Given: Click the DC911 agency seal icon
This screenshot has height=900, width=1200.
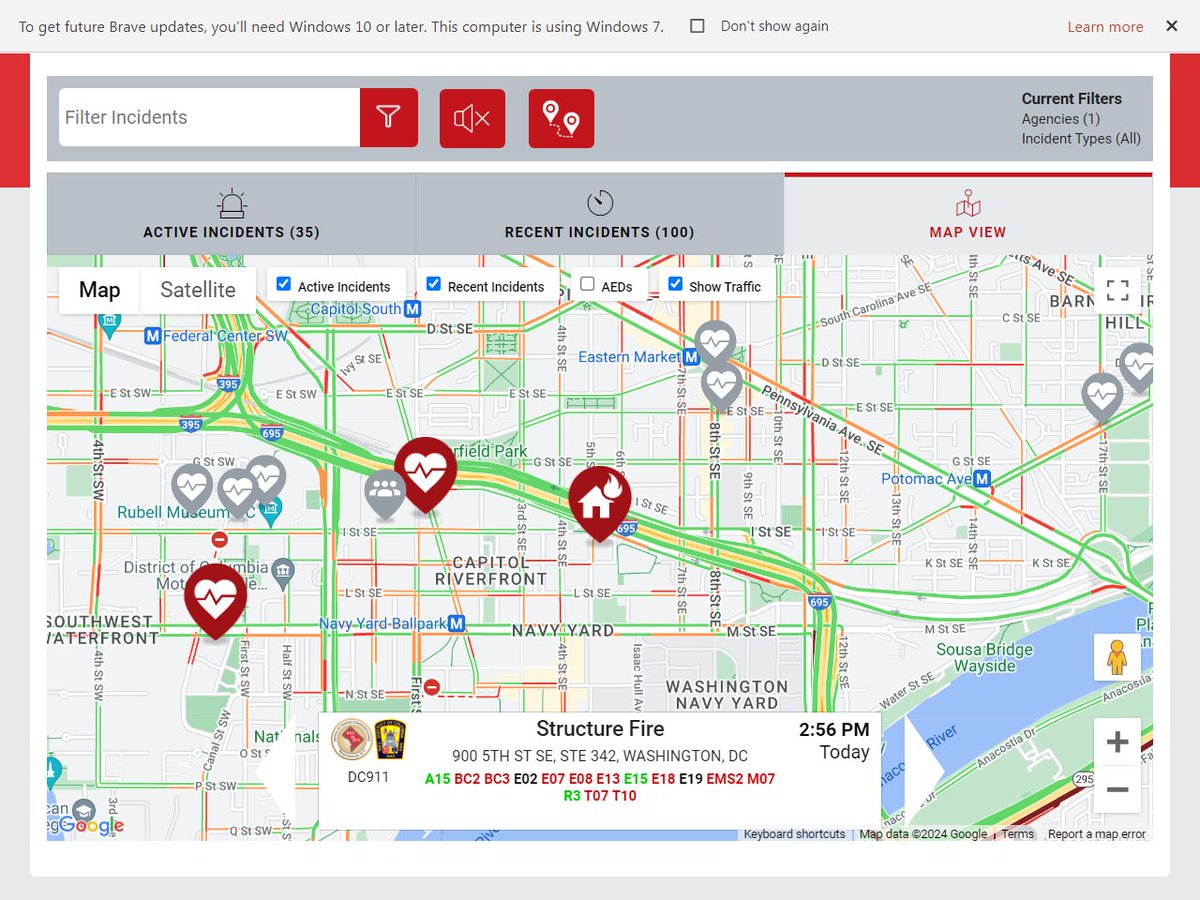Looking at the screenshot, I should [350, 740].
